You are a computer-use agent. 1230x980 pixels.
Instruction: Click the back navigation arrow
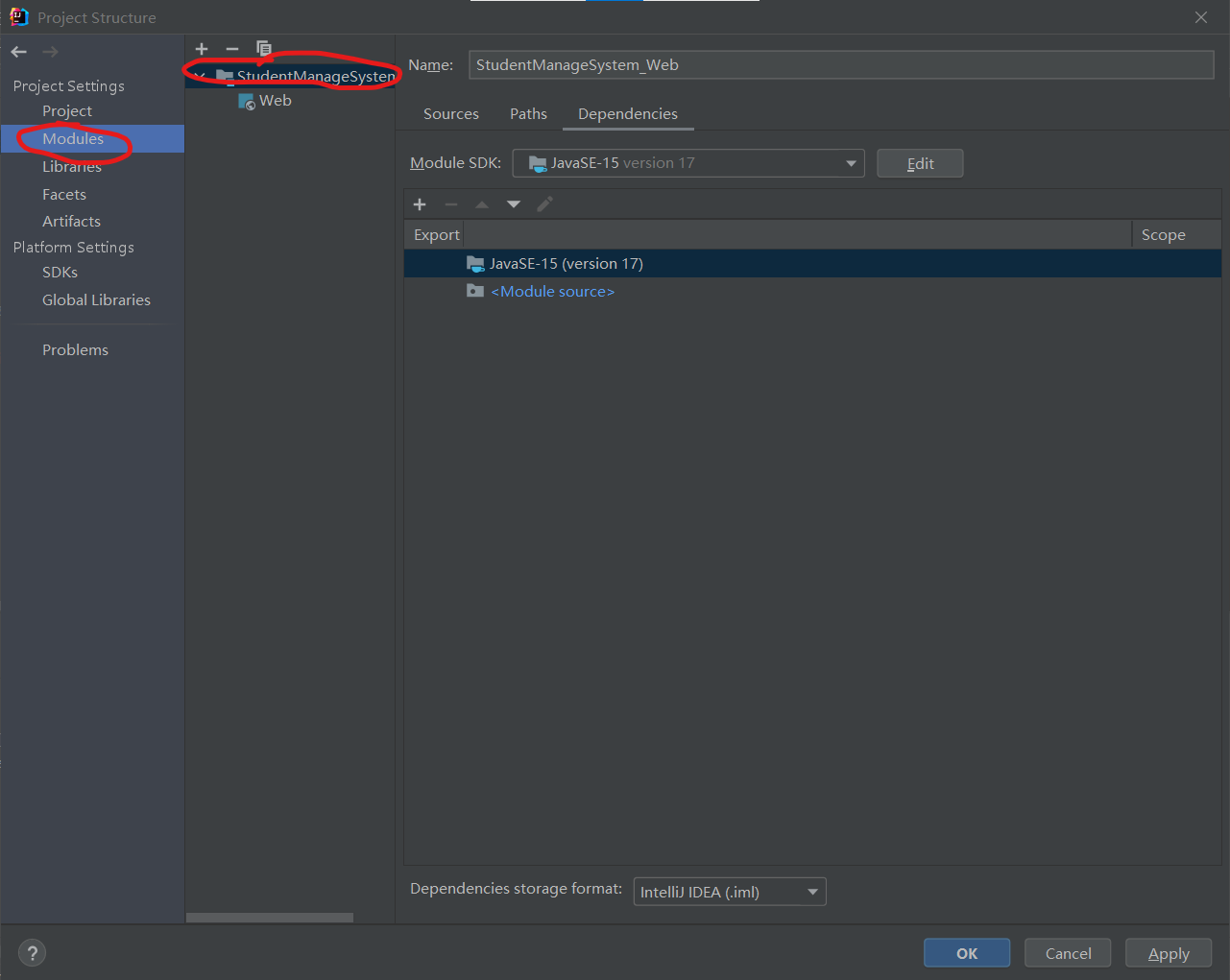click(19, 52)
